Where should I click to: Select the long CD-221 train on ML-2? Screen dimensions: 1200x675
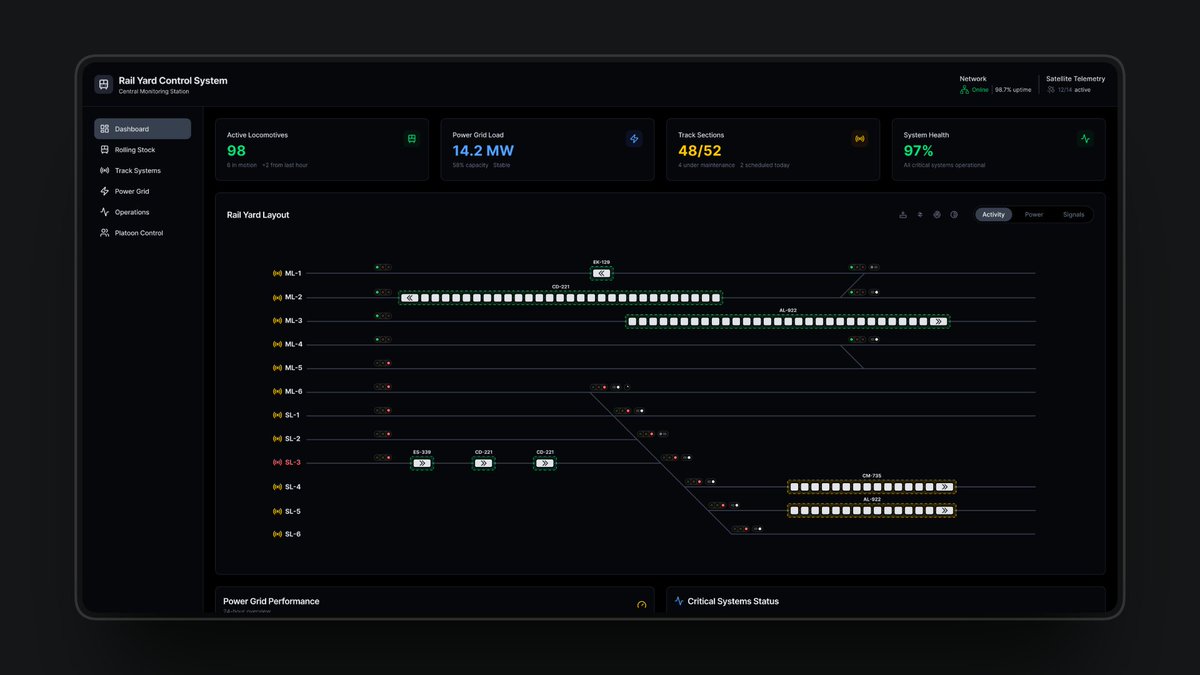point(561,298)
